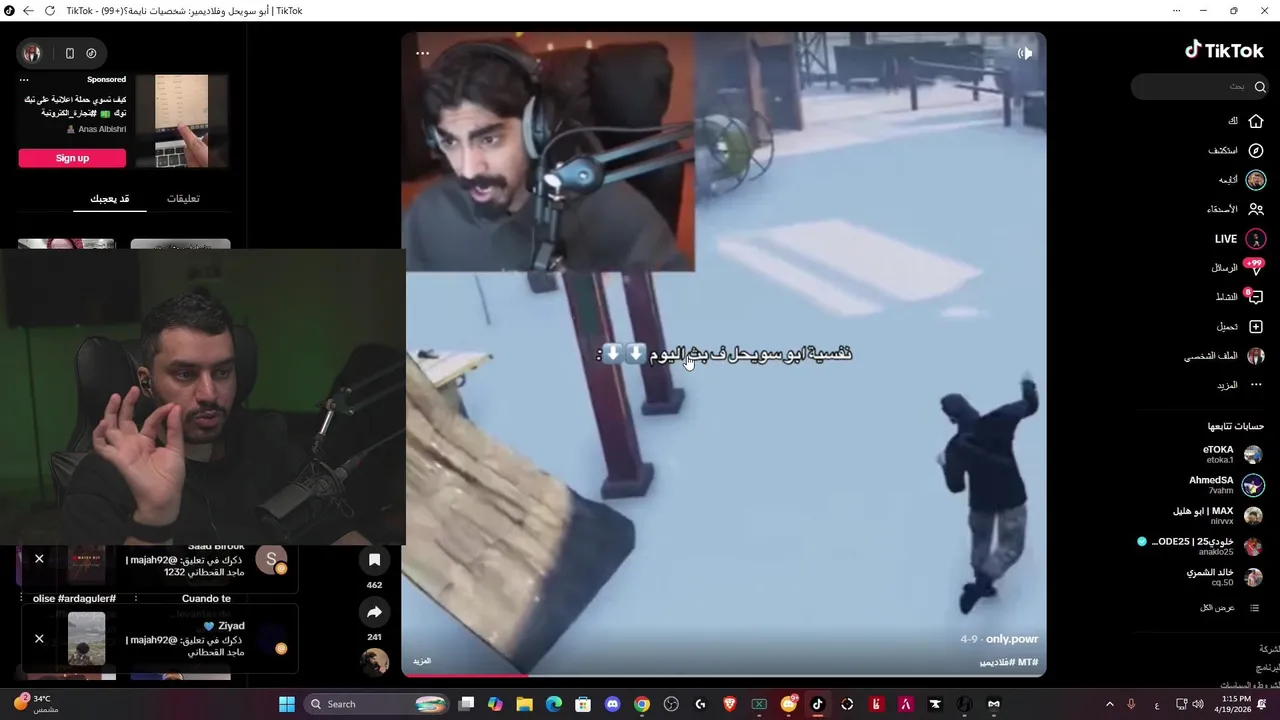Open the LIVE section in sidebar

click(1240, 239)
